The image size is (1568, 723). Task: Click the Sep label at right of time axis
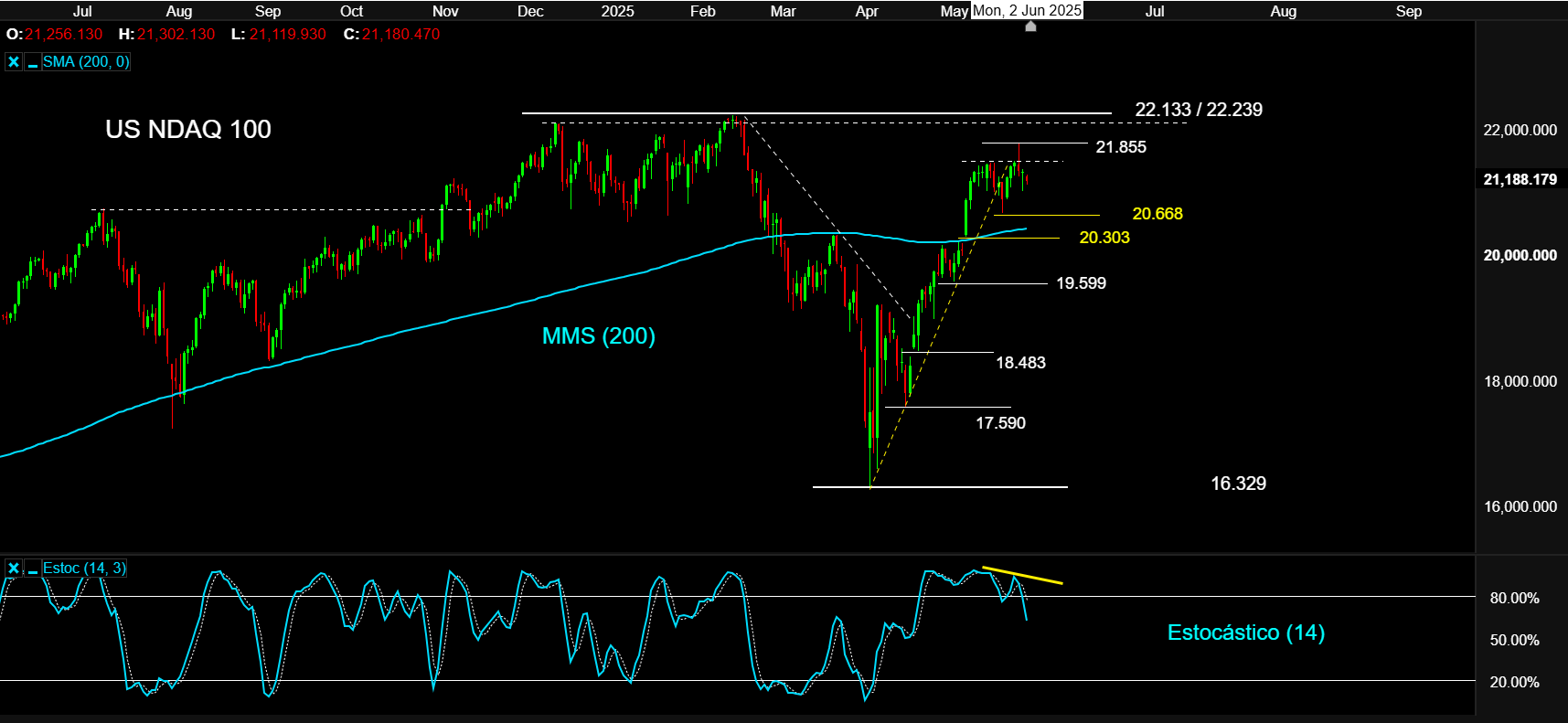tap(1409, 11)
